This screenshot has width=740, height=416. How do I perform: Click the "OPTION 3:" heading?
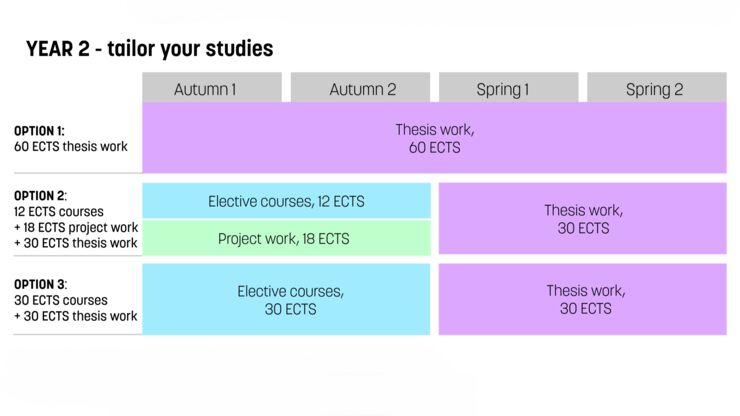point(40,284)
